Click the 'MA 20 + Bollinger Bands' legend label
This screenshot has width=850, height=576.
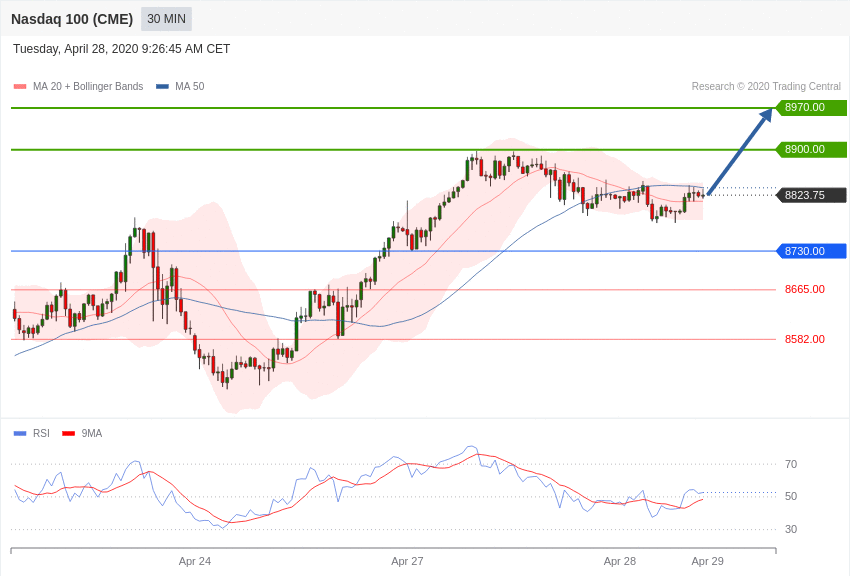pyautogui.click(x=88, y=86)
